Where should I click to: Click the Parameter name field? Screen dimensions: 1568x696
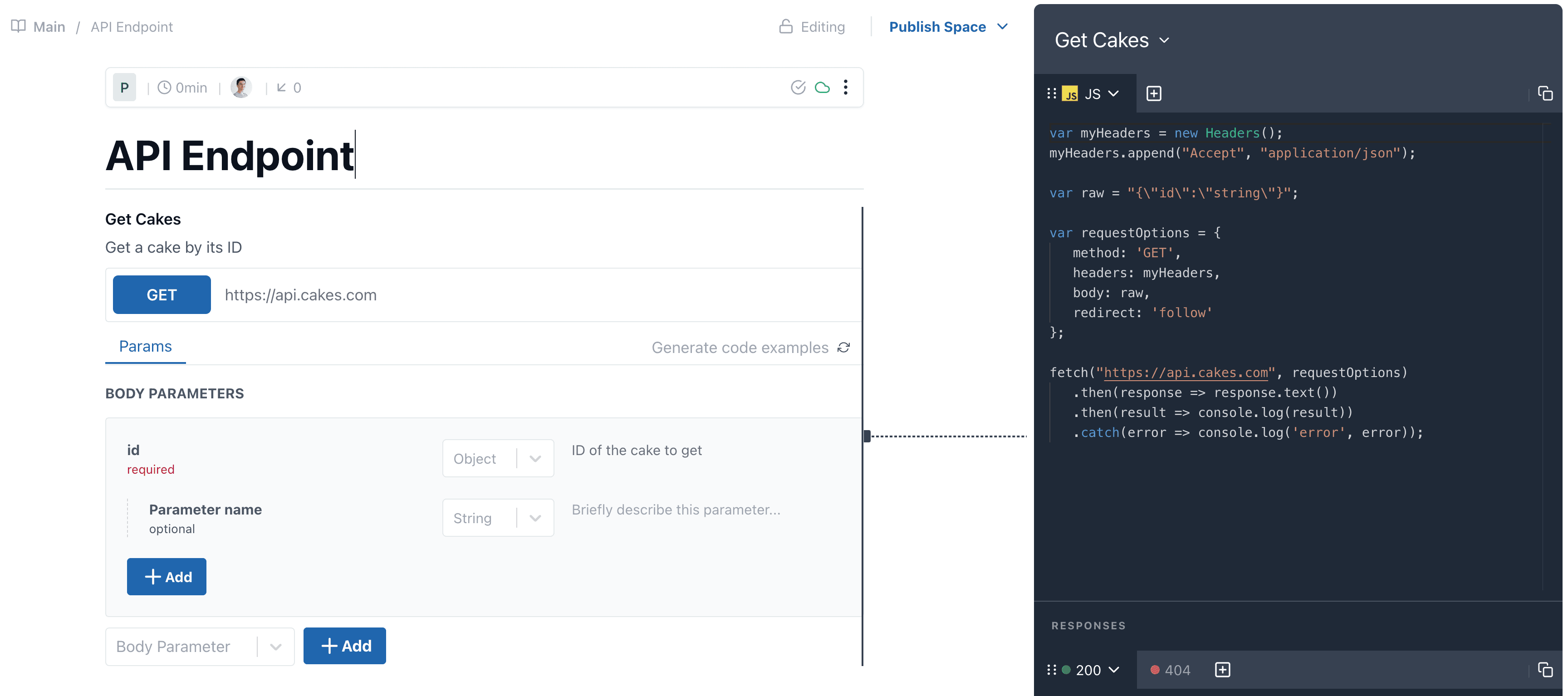(x=206, y=510)
